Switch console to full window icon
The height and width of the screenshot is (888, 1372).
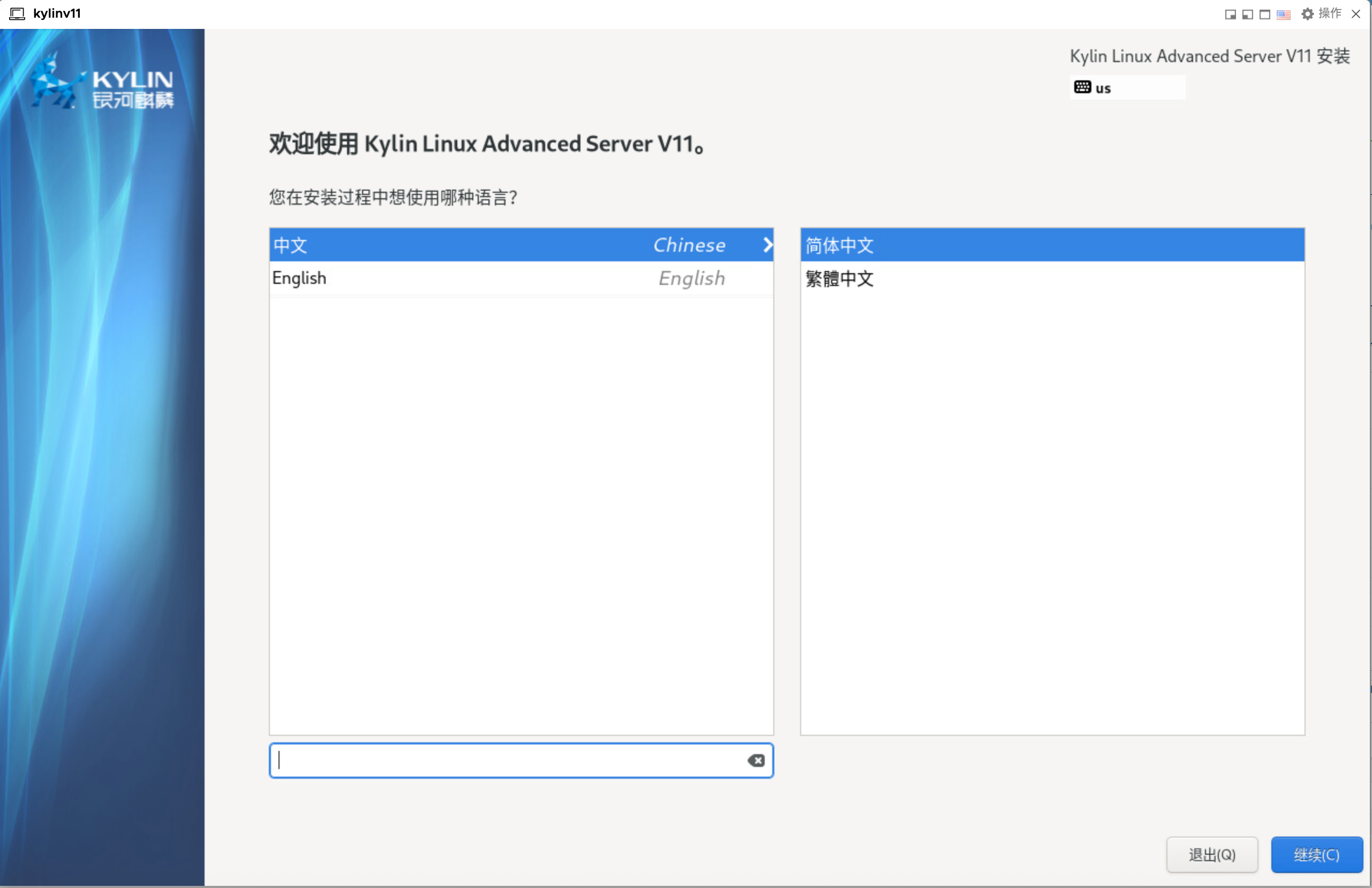pos(1265,14)
